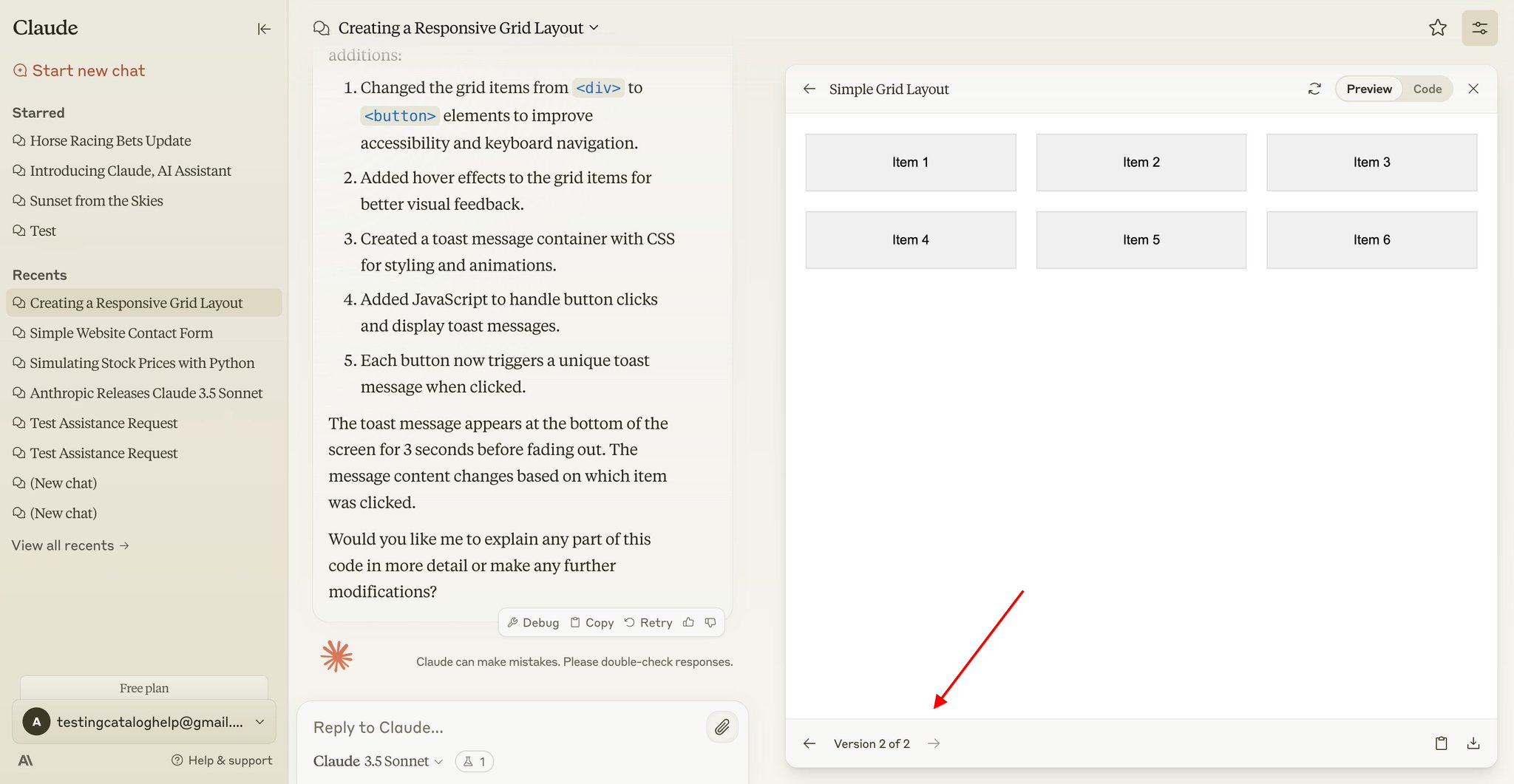Screen dimensions: 1514x784
Task: Close the Simple Grid Layout artifact panel
Action: (x=1473, y=89)
